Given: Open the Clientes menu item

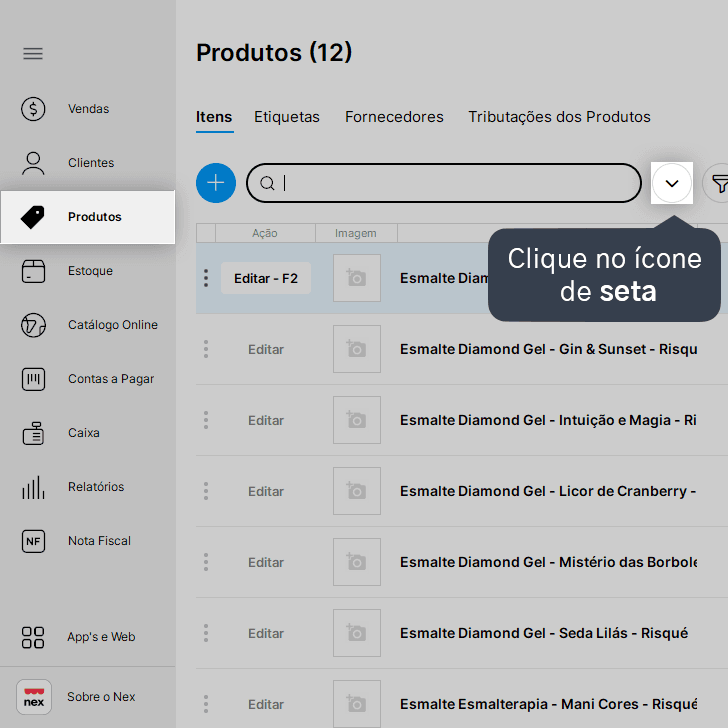Looking at the screenshot, I should [88, 163].
